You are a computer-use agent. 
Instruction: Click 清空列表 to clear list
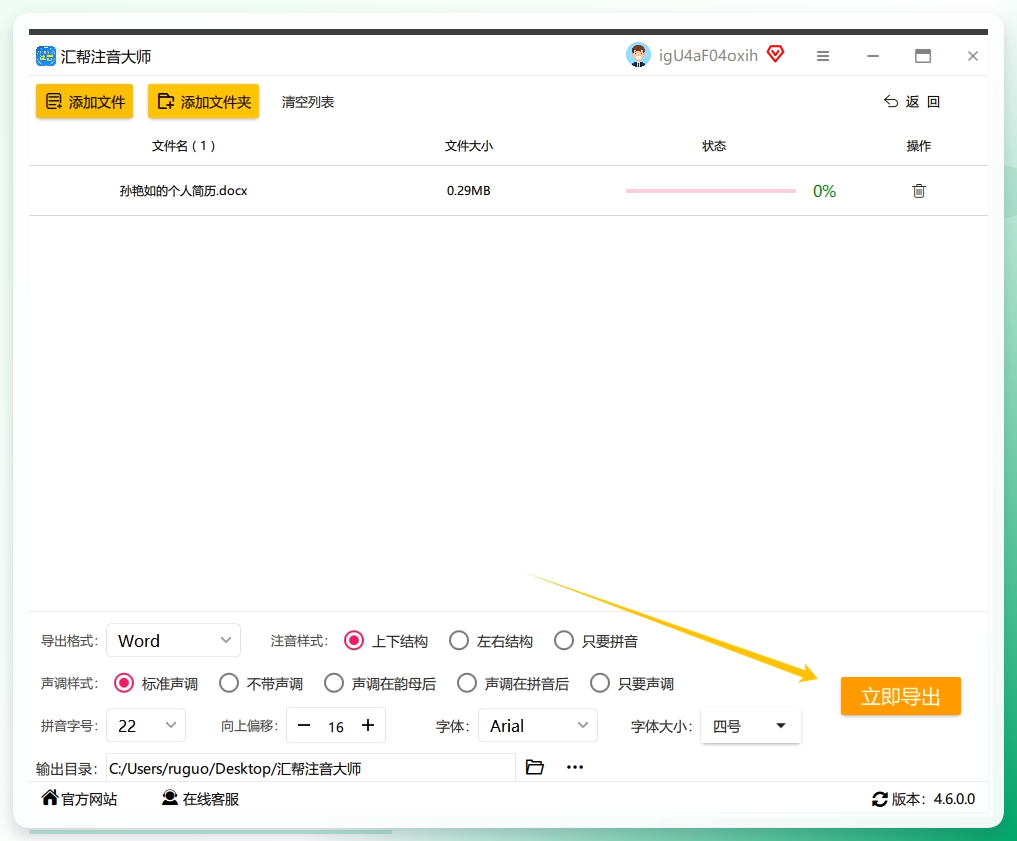308,102
